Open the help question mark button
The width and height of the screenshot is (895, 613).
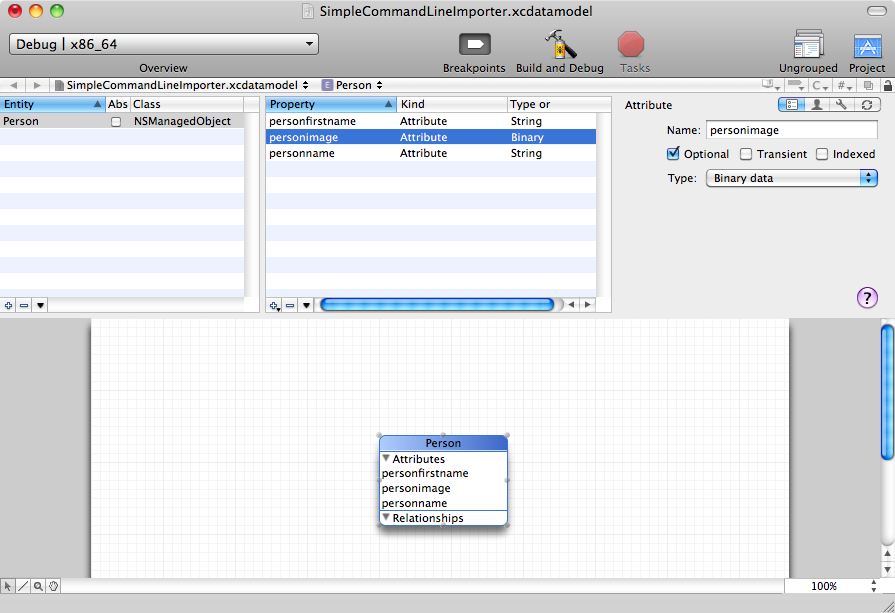(867, 297)
